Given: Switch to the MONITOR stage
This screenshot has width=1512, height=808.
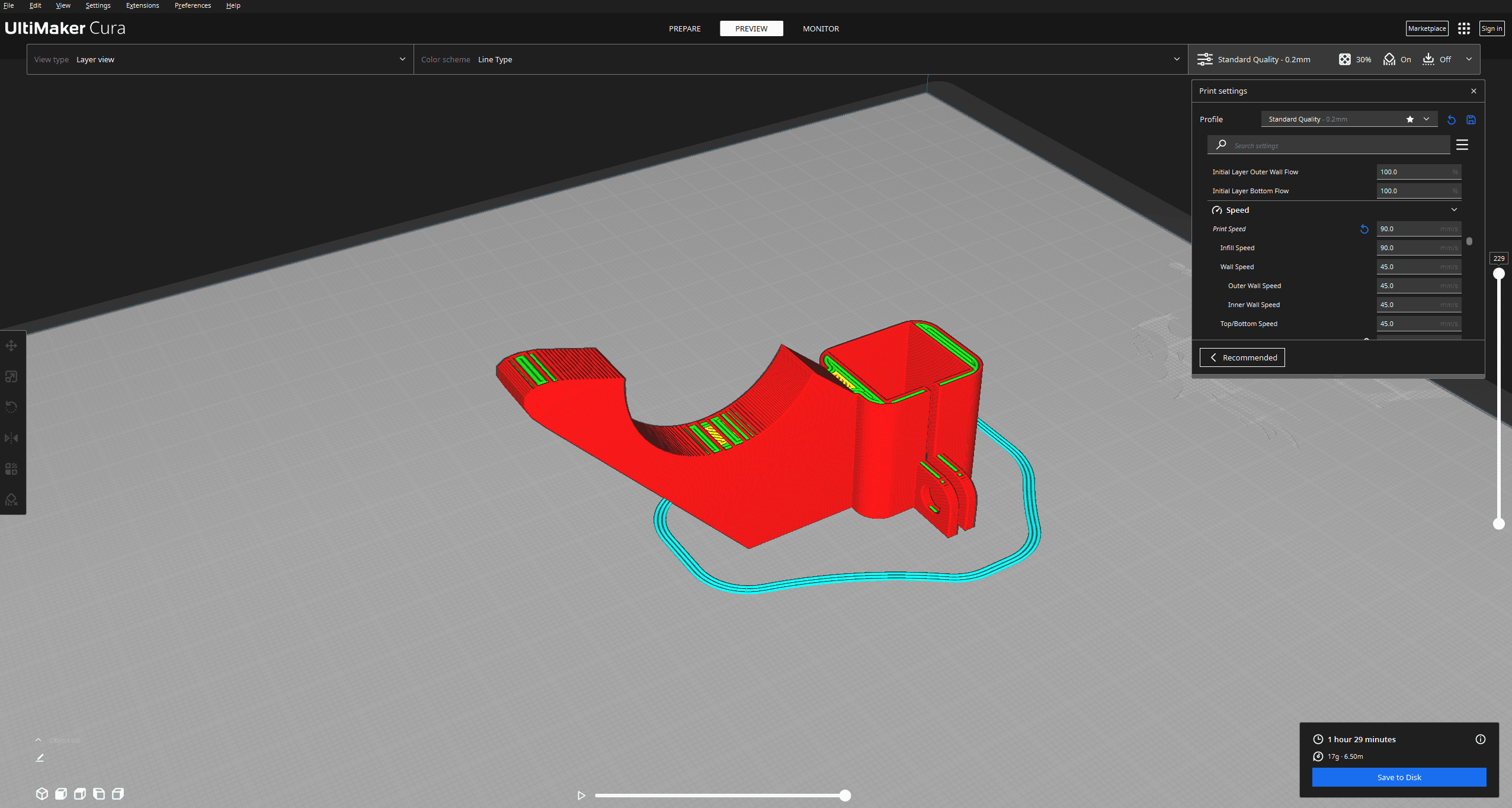Looking at the screenshot, I should 821,28.
